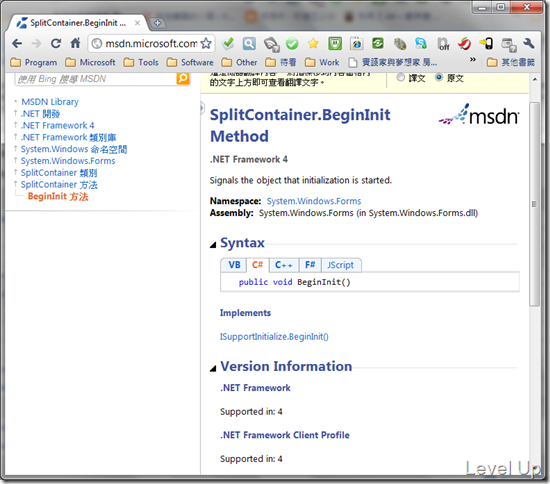Image resolution: width=550 pixels, height=484 pixels.
Task: Click the green checkmark extension icon
Action: [228, 43]
